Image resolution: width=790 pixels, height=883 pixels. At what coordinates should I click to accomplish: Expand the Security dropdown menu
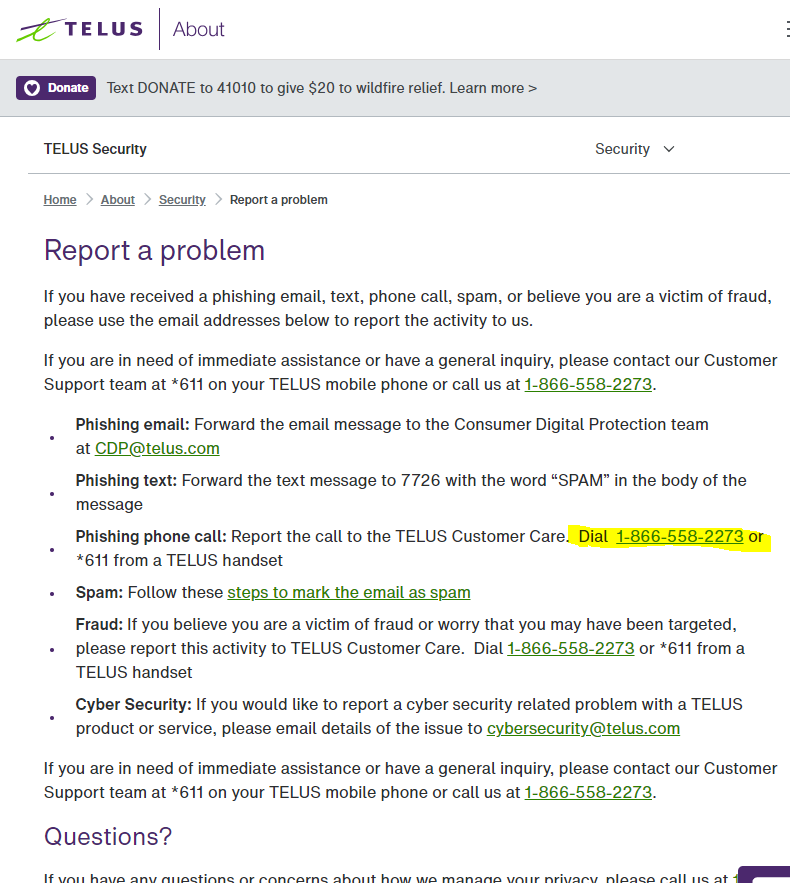coord(635,149)
